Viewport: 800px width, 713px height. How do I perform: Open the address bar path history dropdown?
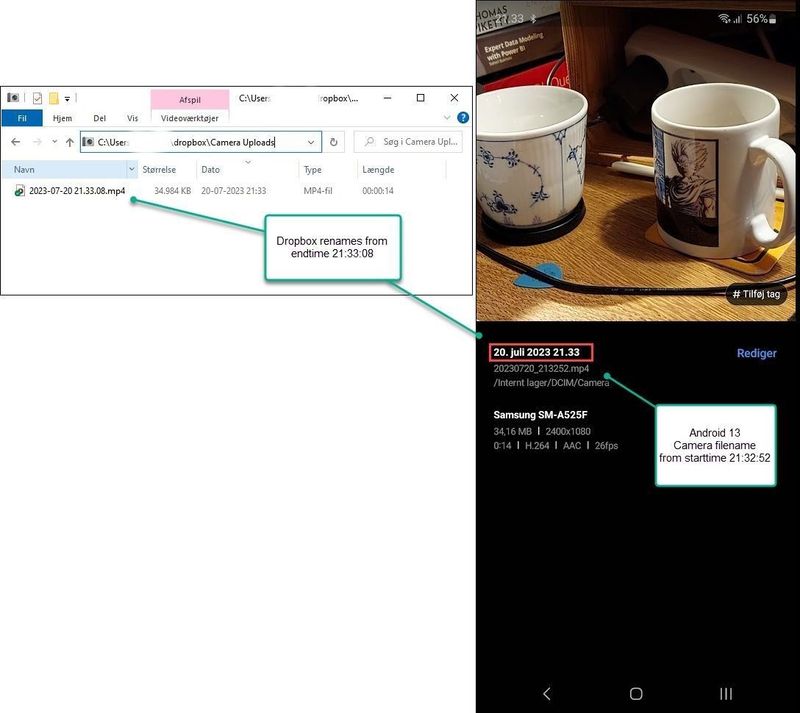click(x=311, y=142)
